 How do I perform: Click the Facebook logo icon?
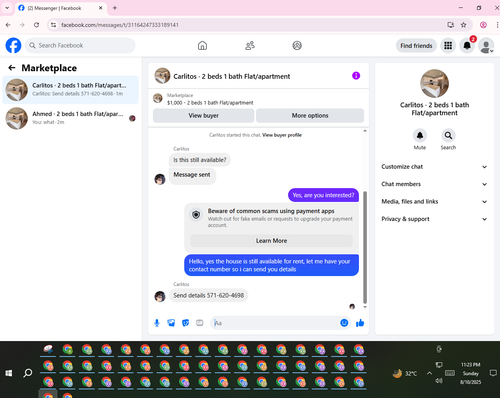point(13,45)
